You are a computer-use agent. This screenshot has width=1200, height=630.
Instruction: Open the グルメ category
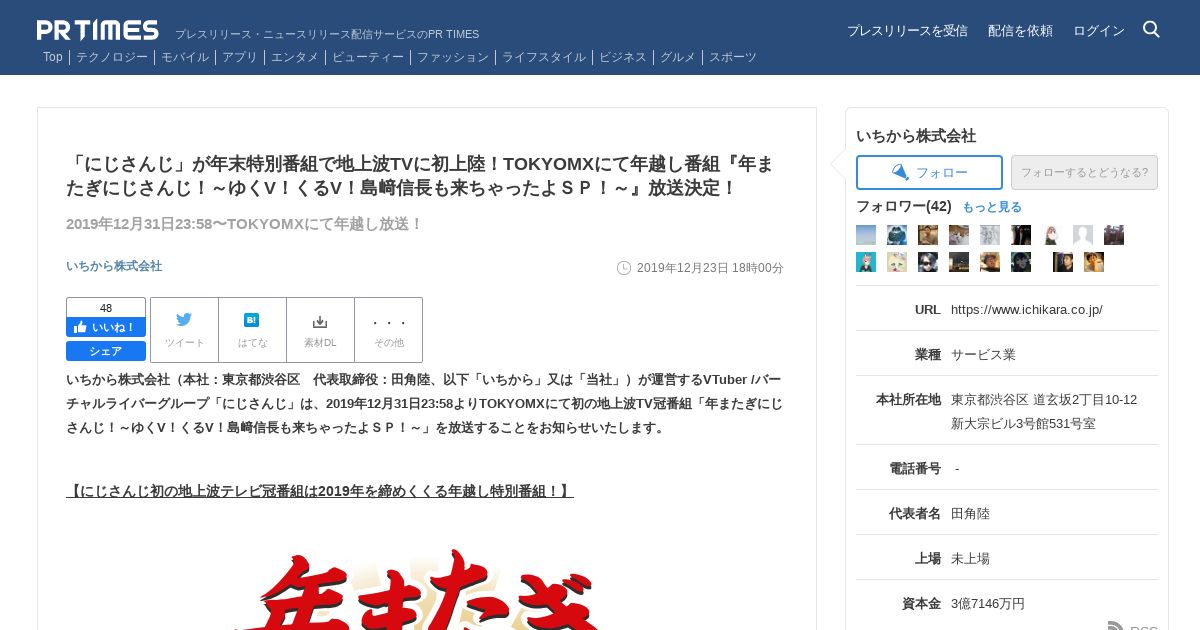pos(678,57)
